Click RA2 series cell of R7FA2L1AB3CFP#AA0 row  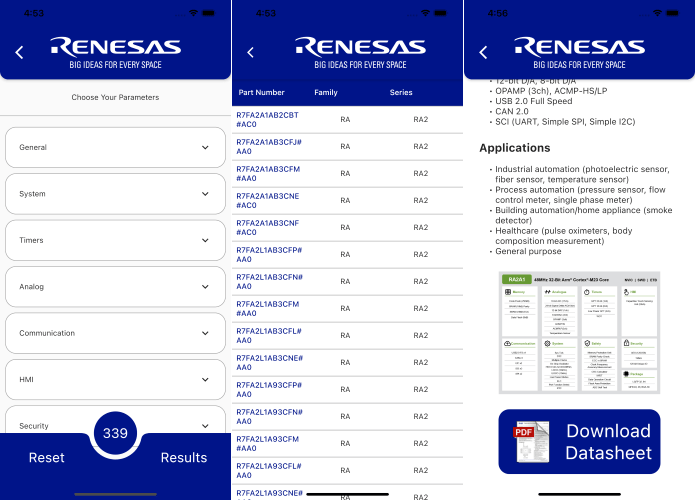tap(421, 255)
